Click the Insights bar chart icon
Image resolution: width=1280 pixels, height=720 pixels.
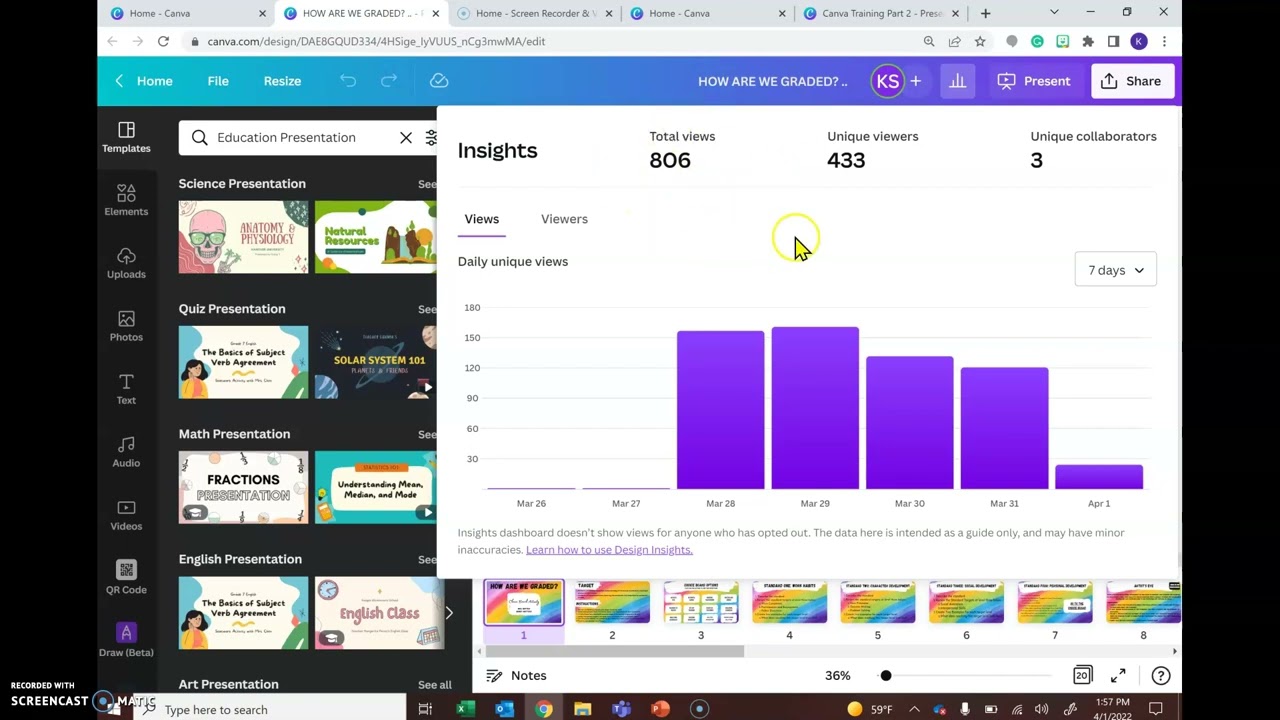[x=957, y=81]
